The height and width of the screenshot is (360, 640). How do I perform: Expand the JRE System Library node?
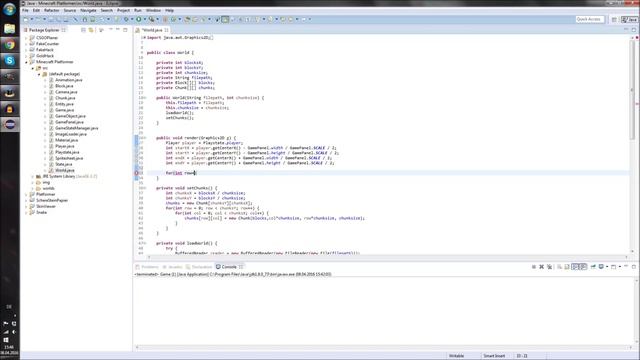[33, 176]
